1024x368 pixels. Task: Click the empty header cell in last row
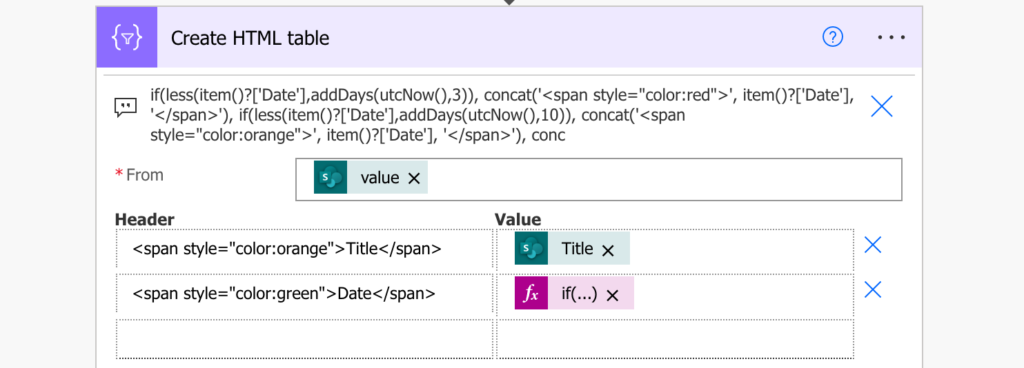[304, 339]
